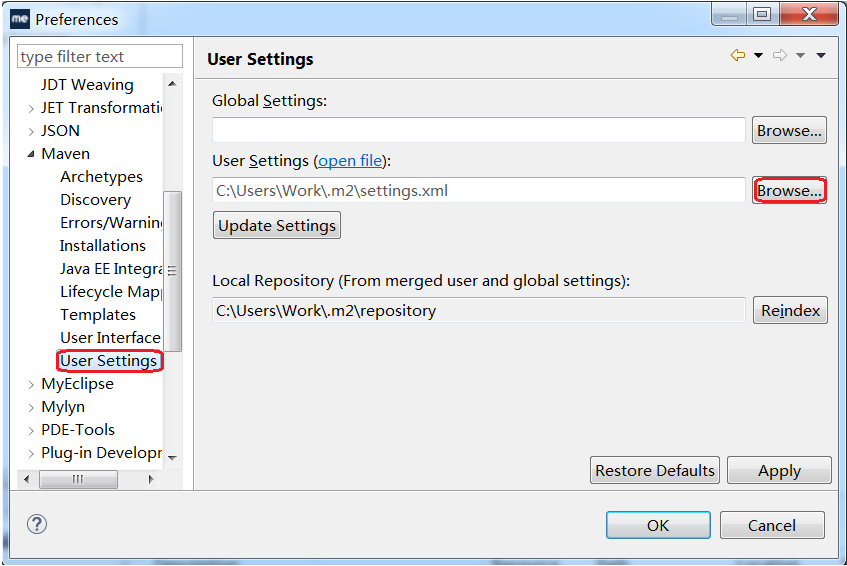Browse for the User Settings file
Screen dimensions: 847x566
(x=789, y=190)
